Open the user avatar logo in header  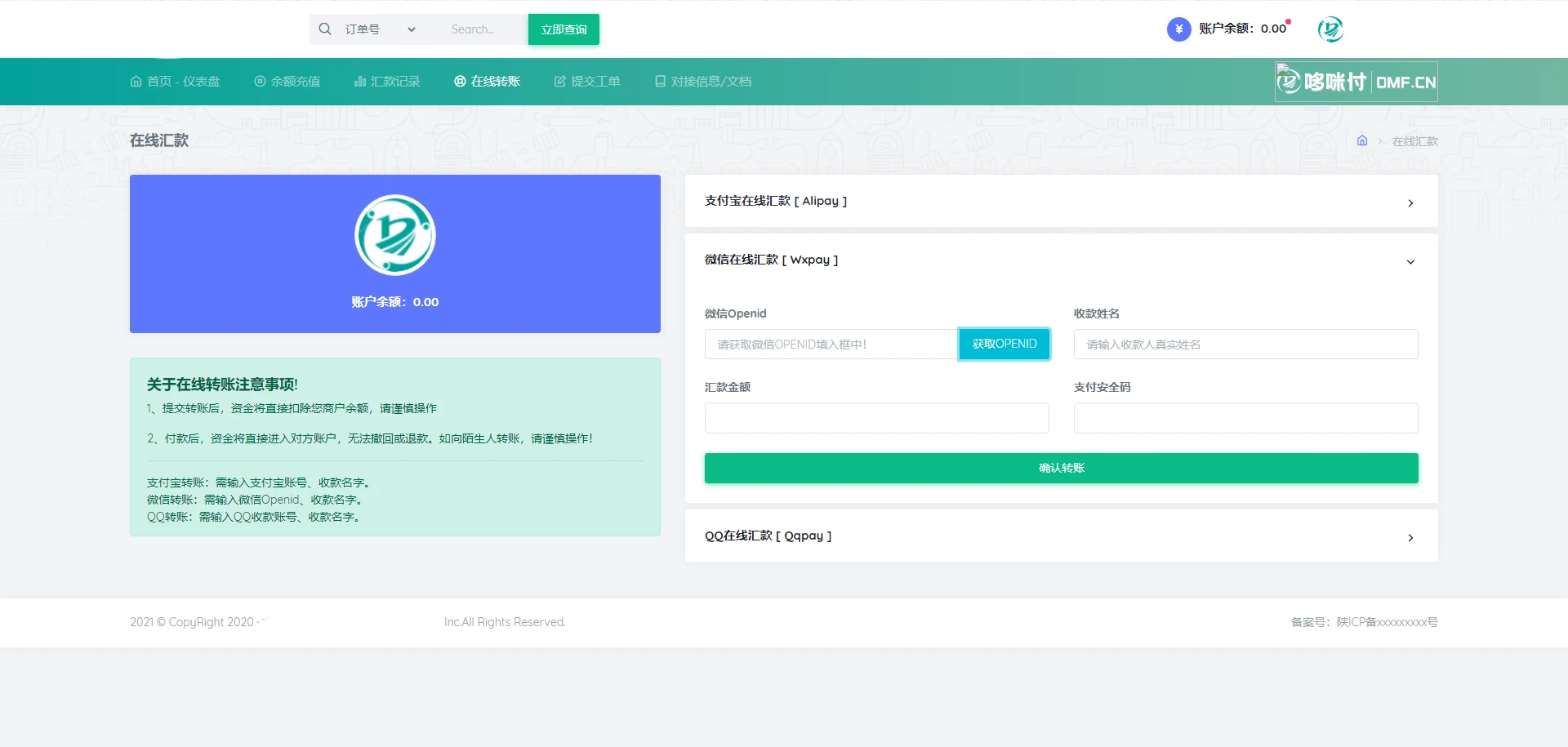[x=1330, y=29]
